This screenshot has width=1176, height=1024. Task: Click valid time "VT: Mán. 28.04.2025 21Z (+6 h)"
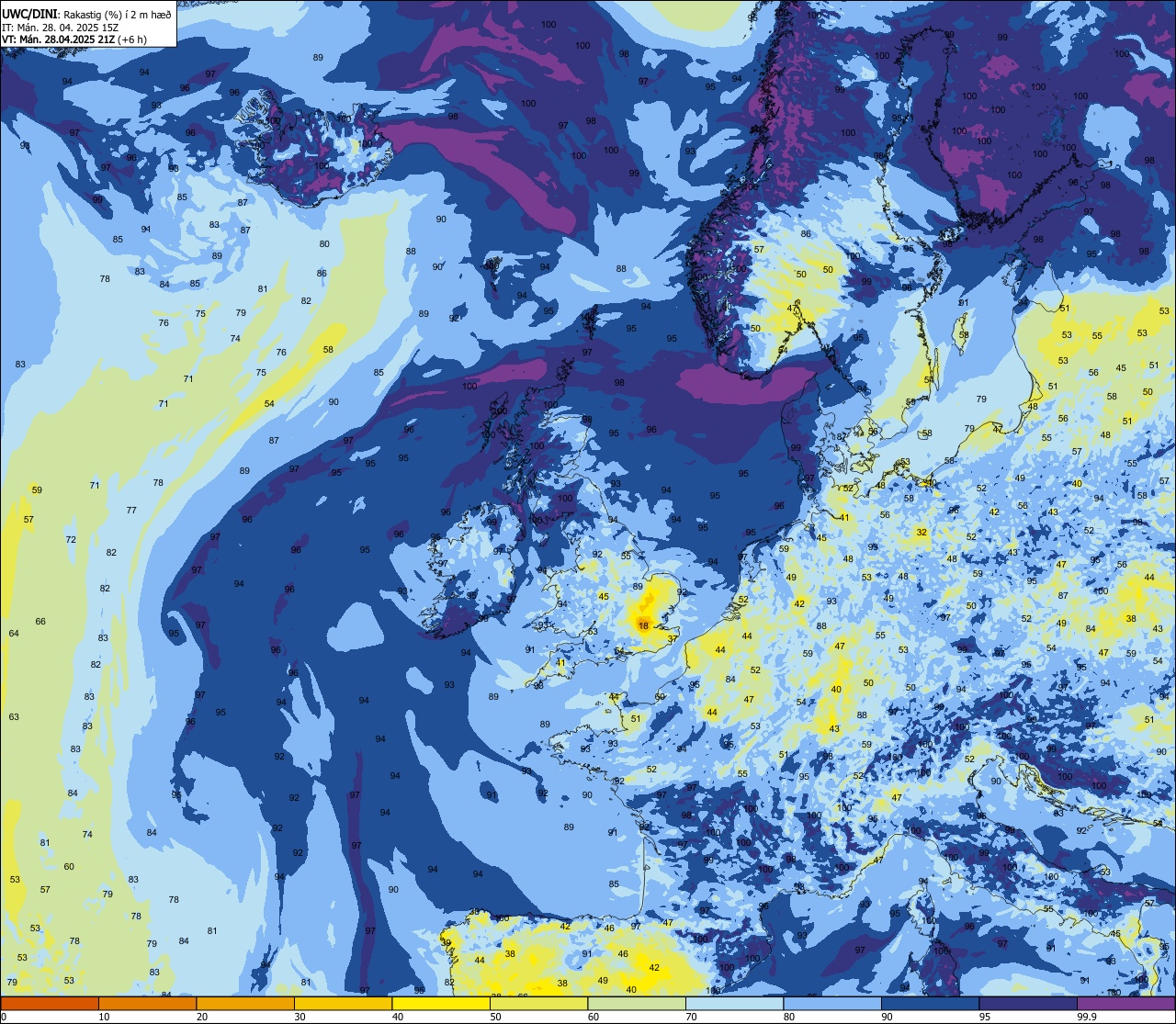click(74, 39)
